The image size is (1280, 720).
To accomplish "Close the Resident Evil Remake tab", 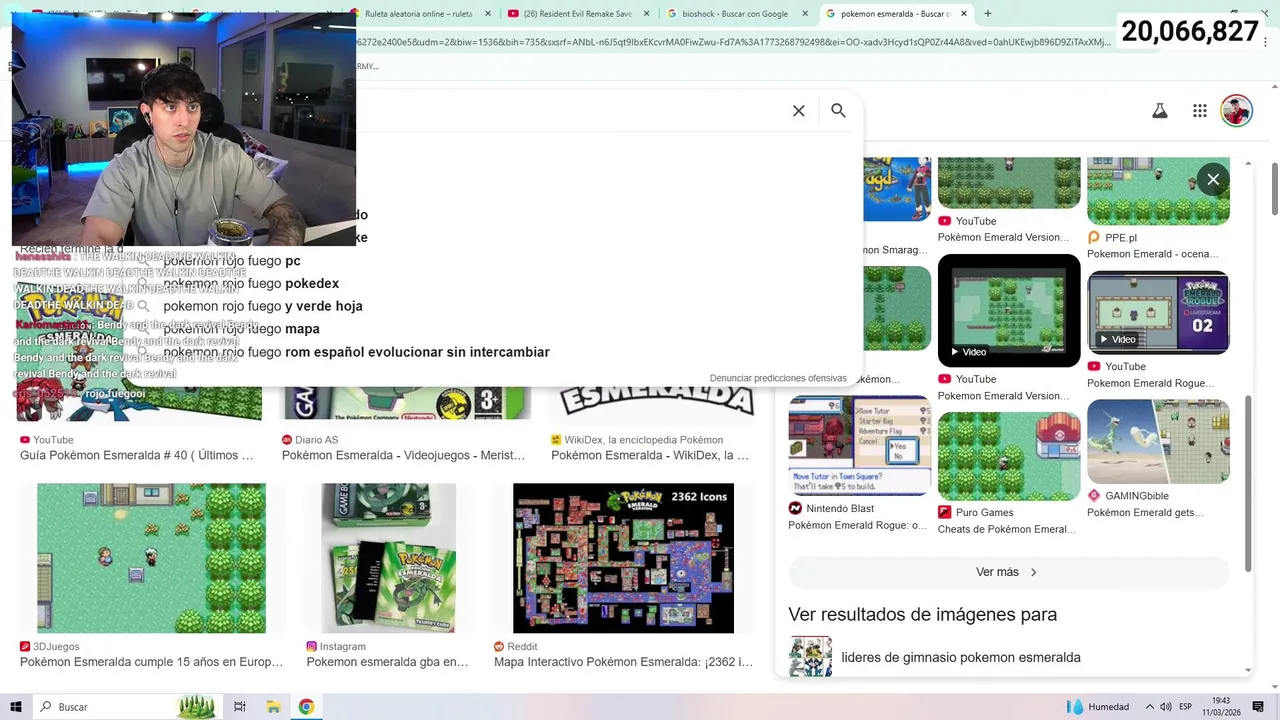I will (647, 14).
